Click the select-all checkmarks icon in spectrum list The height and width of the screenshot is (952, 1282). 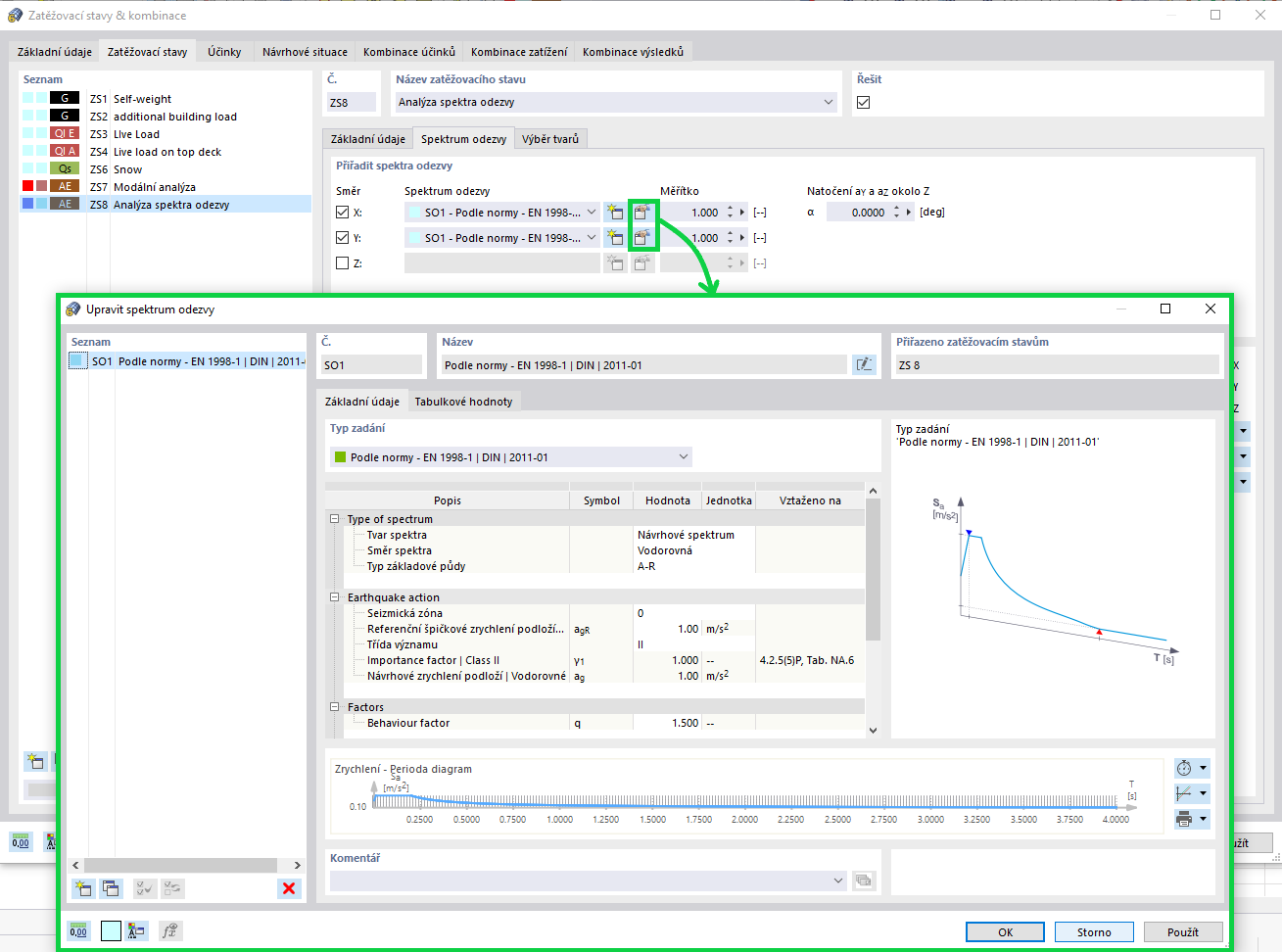[x=145, y=888]
